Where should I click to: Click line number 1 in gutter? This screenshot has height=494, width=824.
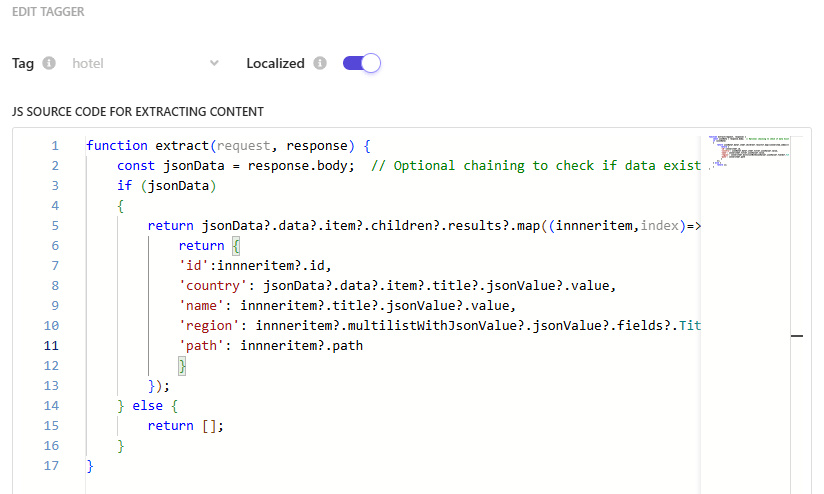54,145
